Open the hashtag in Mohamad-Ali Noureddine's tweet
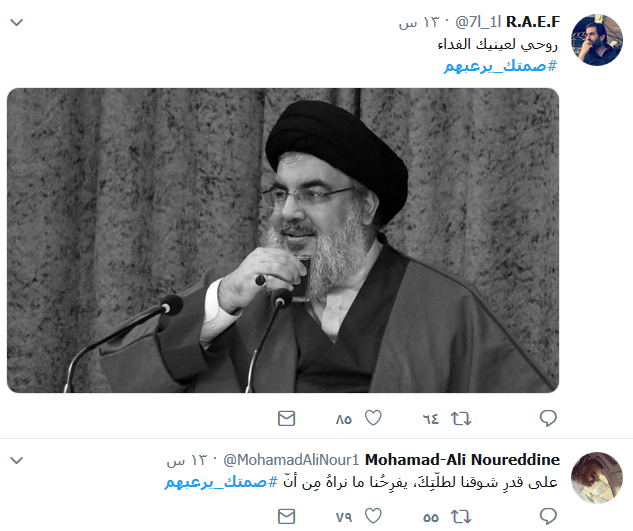 point(221,482)
